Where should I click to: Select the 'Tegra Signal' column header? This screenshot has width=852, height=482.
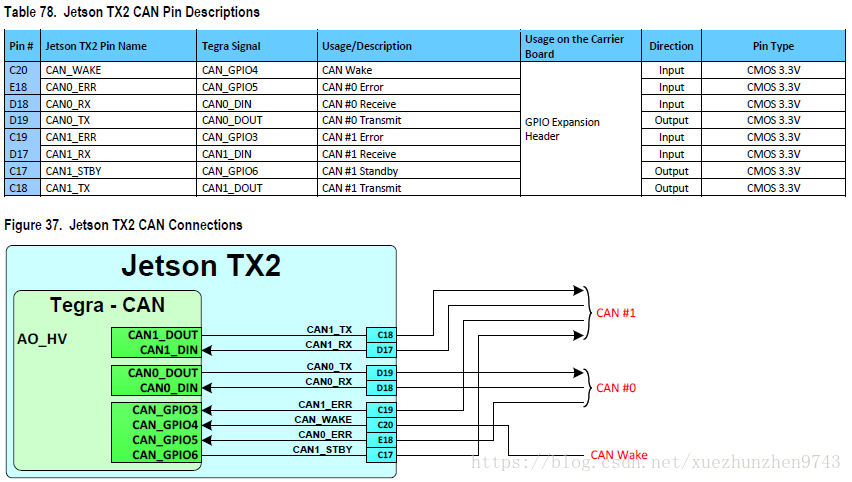click(x=256, y=46)
